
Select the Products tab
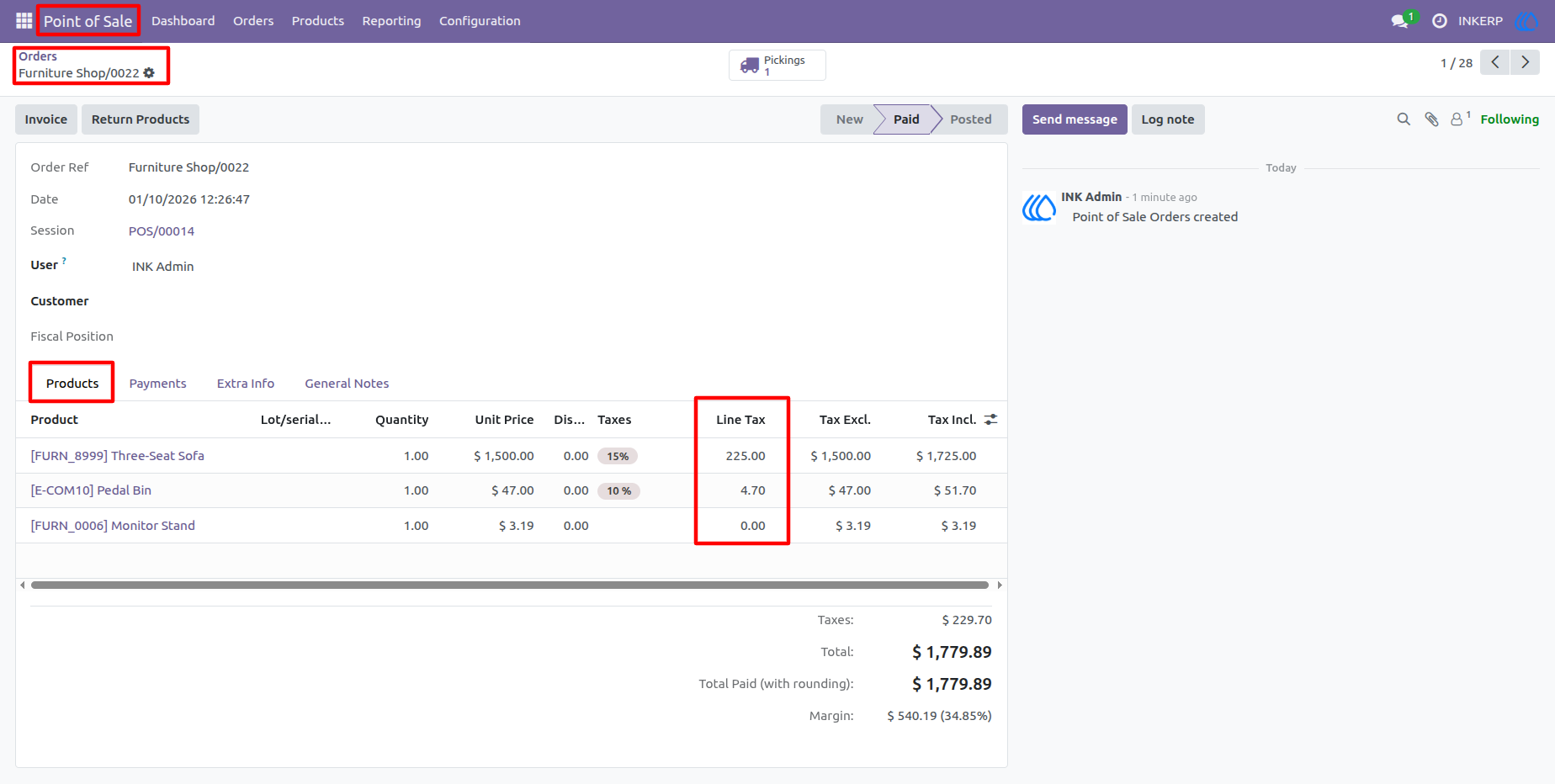pyautogui.click(x=72, y=384)
